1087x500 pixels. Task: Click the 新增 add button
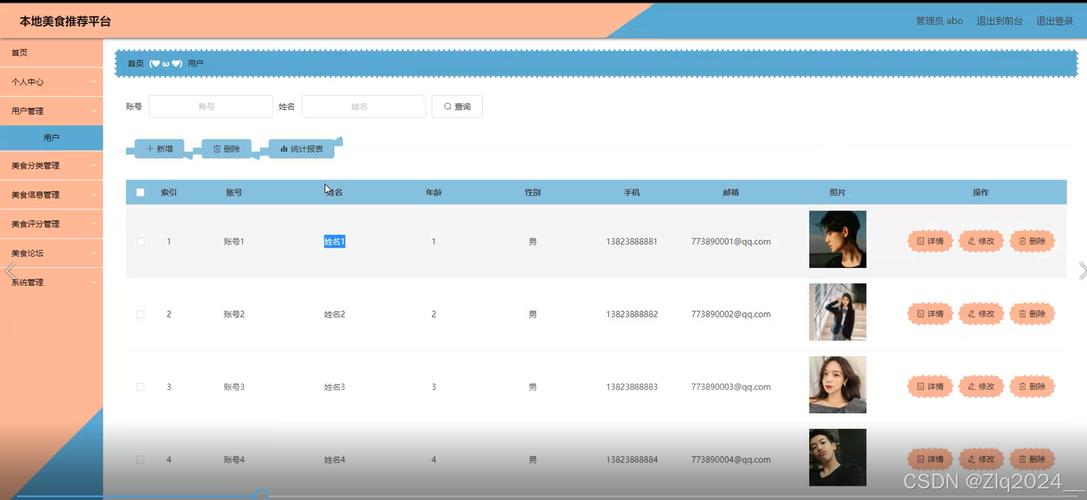coord(159,148)
